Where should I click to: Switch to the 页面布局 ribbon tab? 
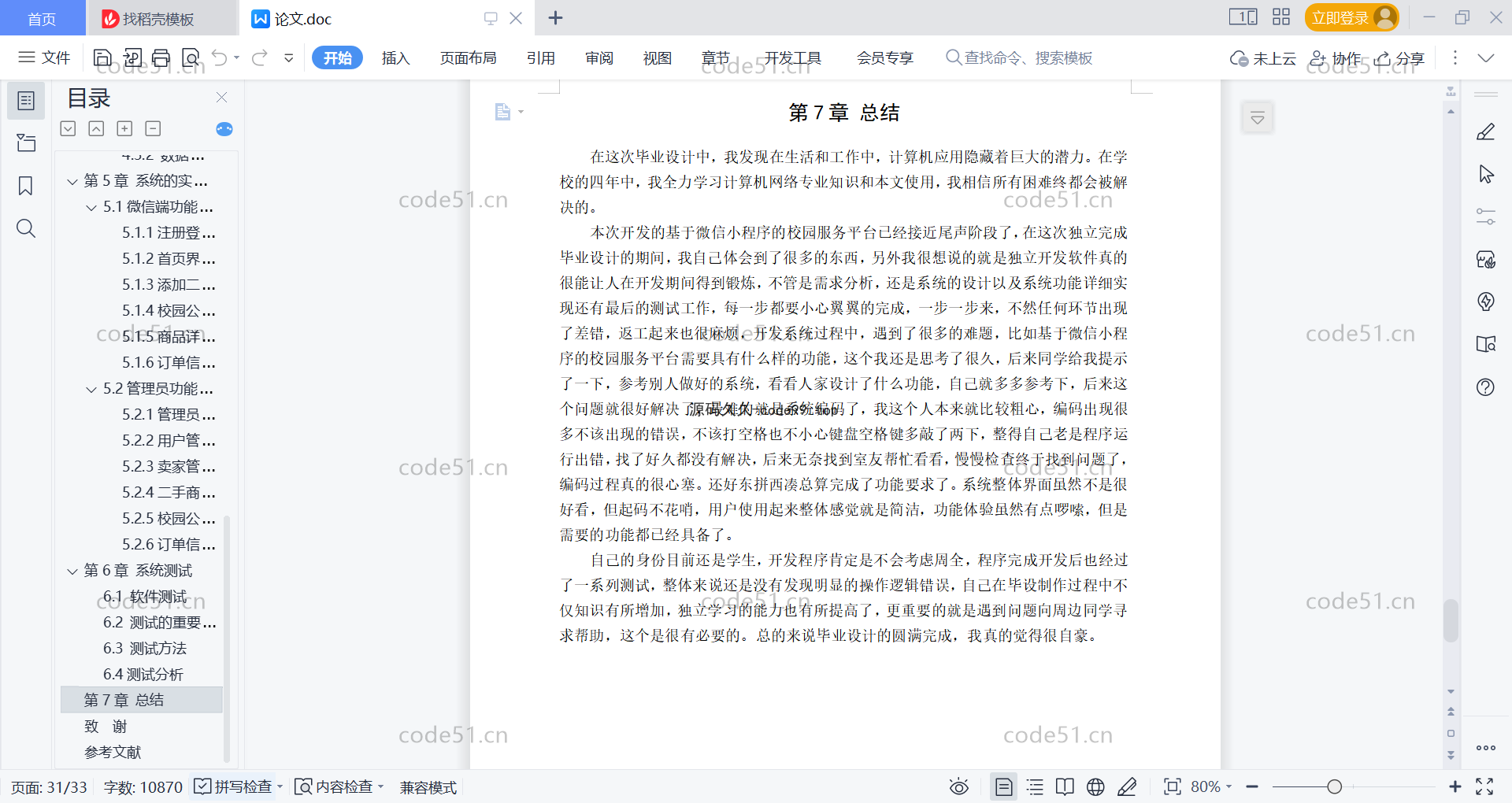tap(468, 58)
